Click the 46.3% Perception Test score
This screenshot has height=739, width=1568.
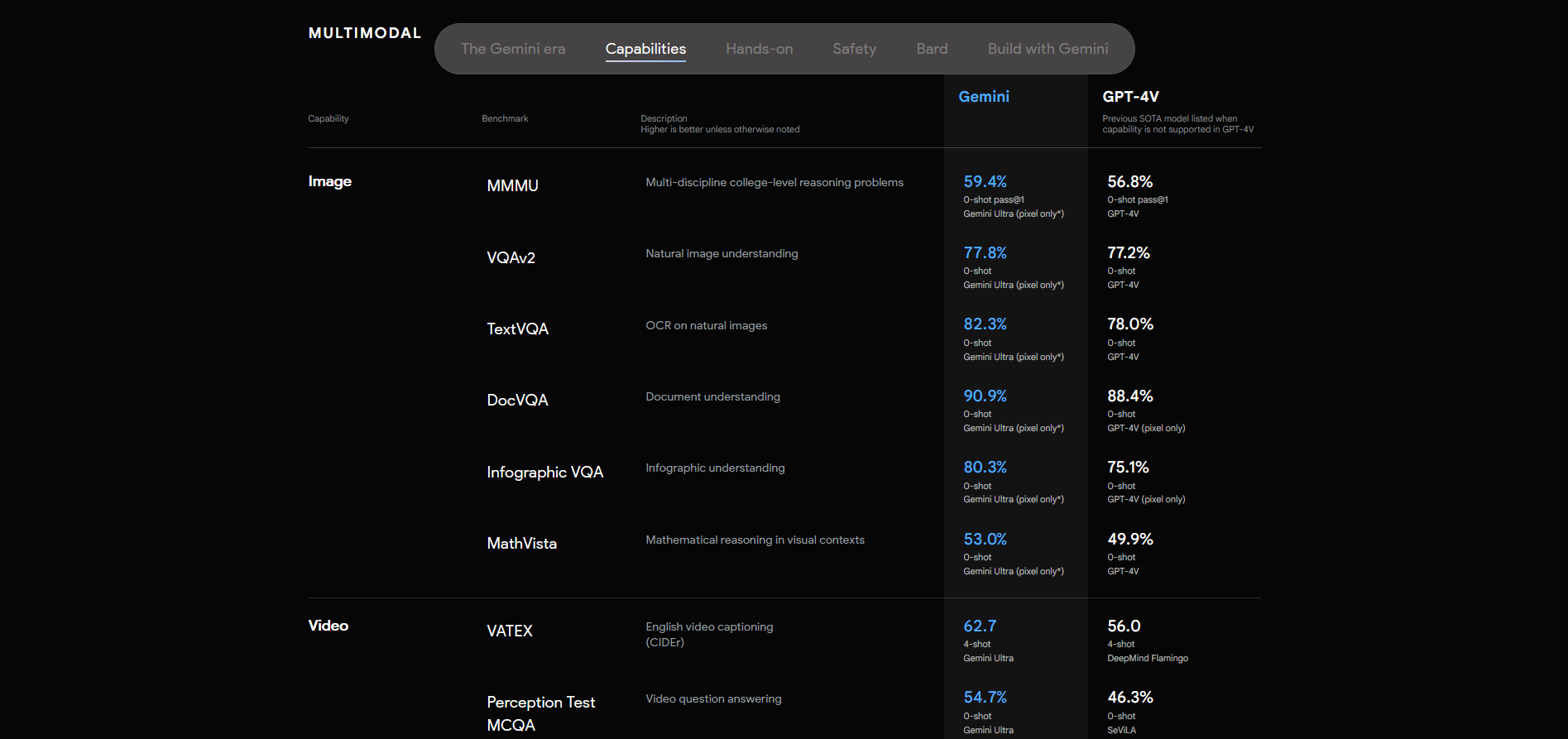[x=1130, y=697]
